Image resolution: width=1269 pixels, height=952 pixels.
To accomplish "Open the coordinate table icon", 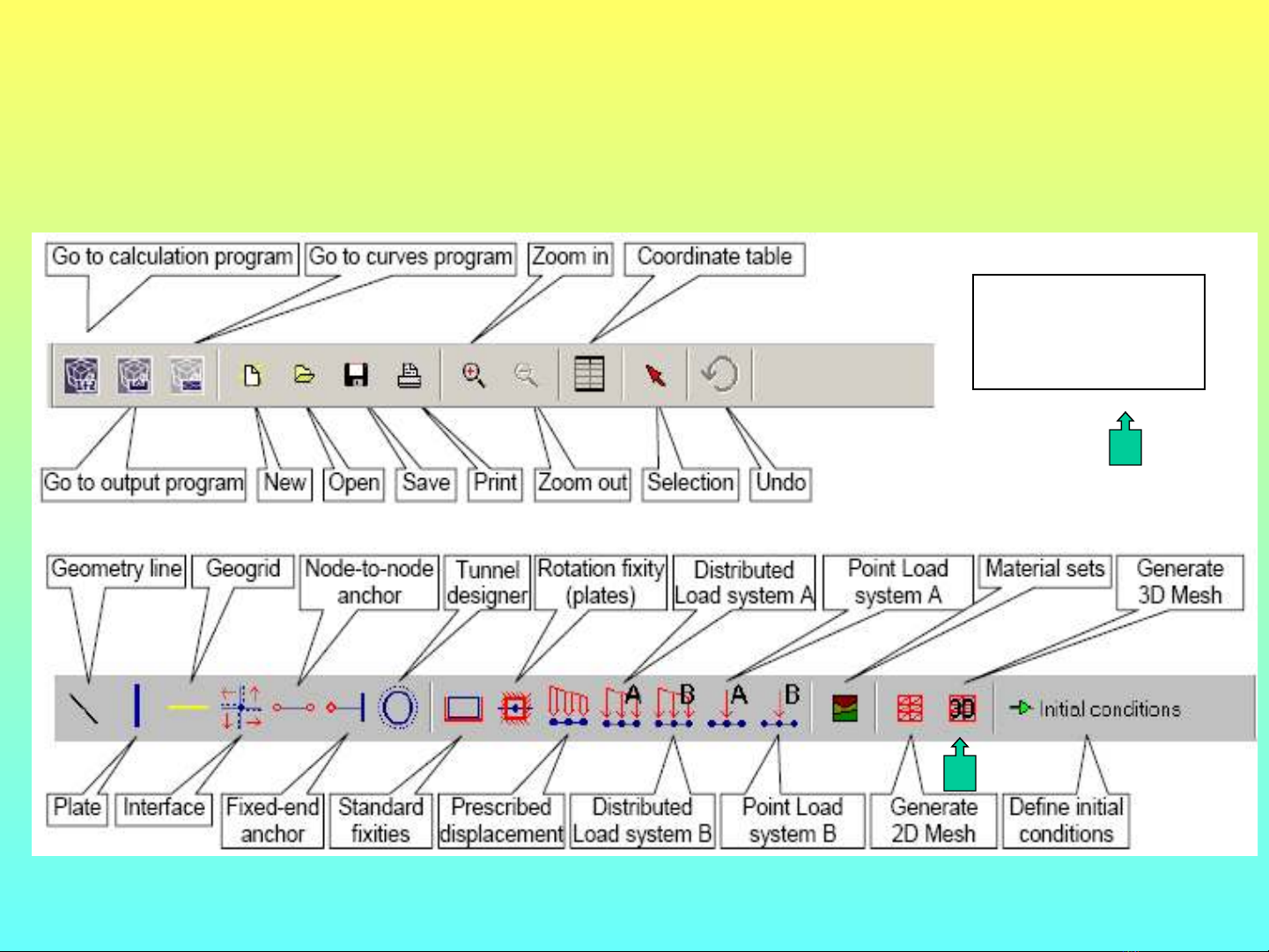I will click(x=589, y=374).
